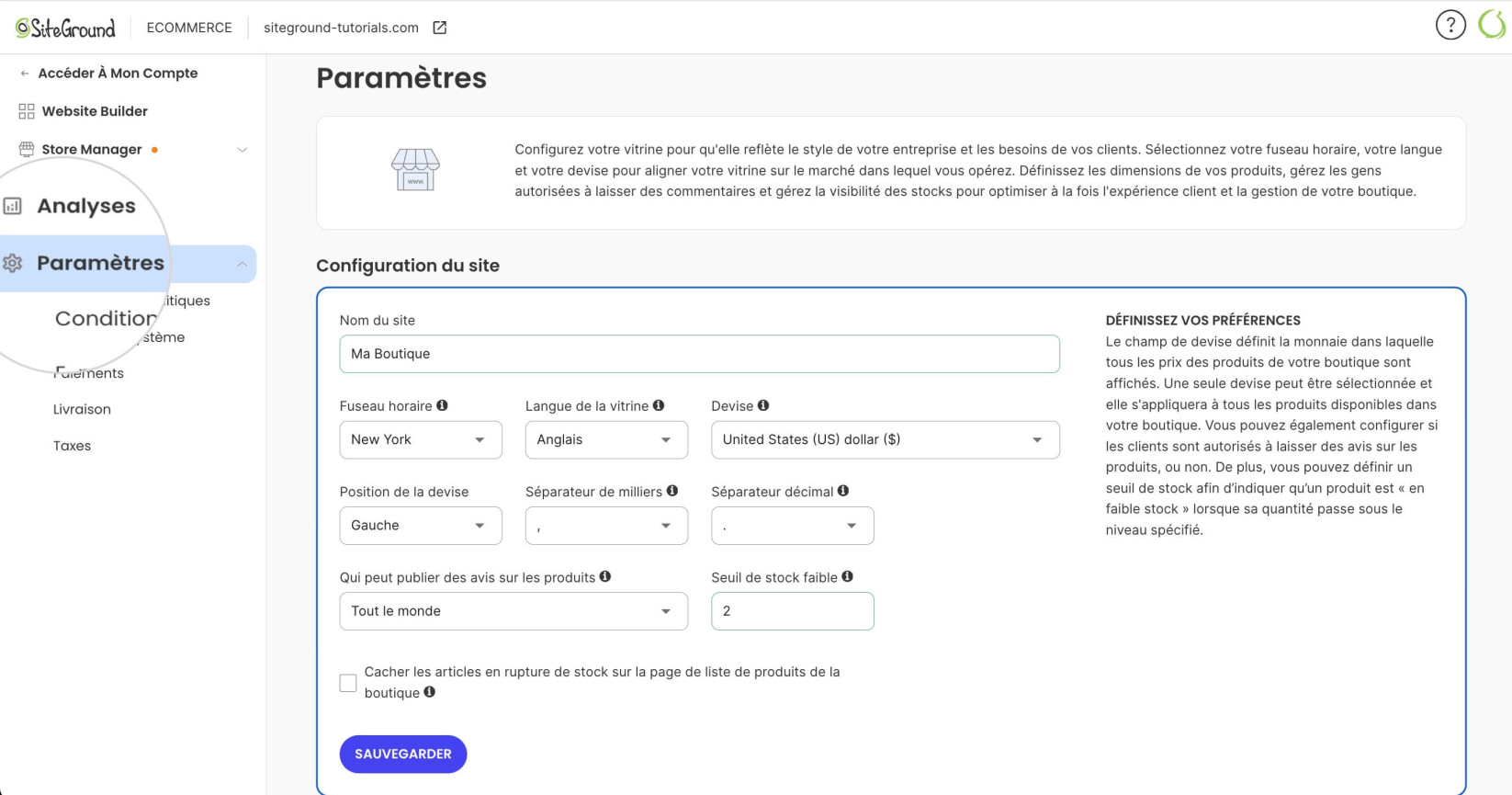1512x795 pixels.
Task: Click info icon next to Séparateur décimal
Action: (x=843, y=491)
